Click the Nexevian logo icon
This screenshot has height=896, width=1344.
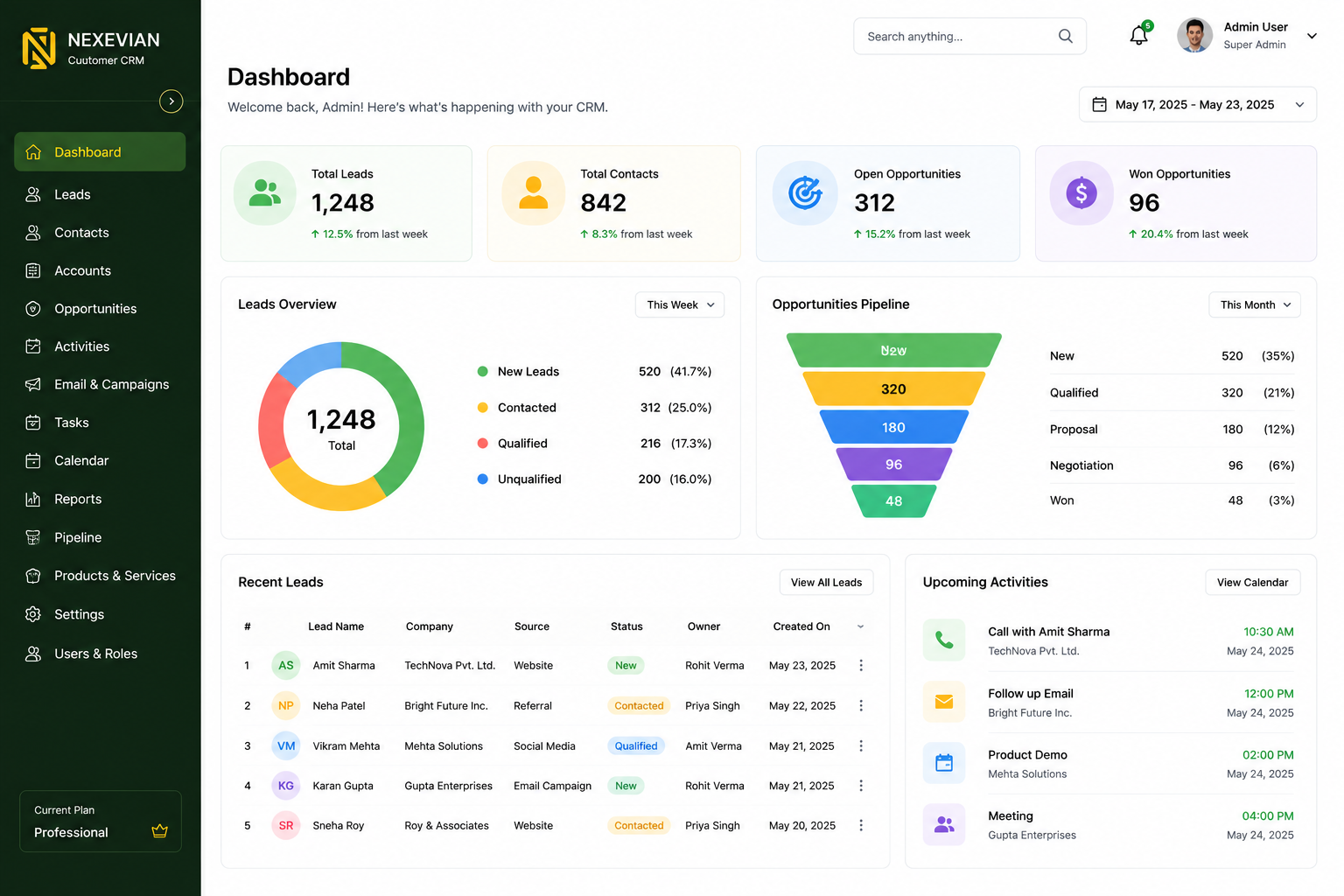pyautogui.click(x=38, y=48)
